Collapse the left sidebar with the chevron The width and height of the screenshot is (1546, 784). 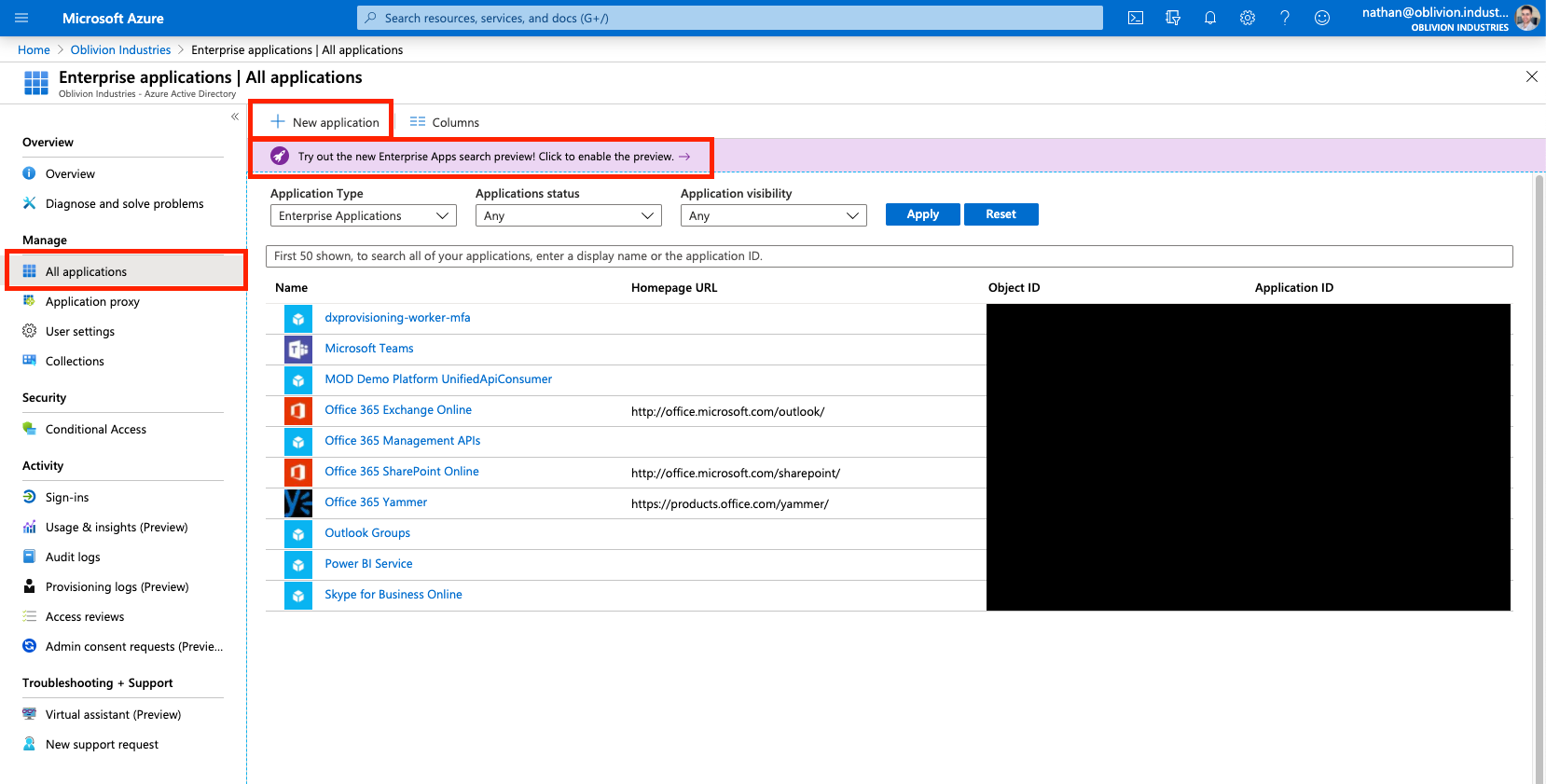(235, 117)
